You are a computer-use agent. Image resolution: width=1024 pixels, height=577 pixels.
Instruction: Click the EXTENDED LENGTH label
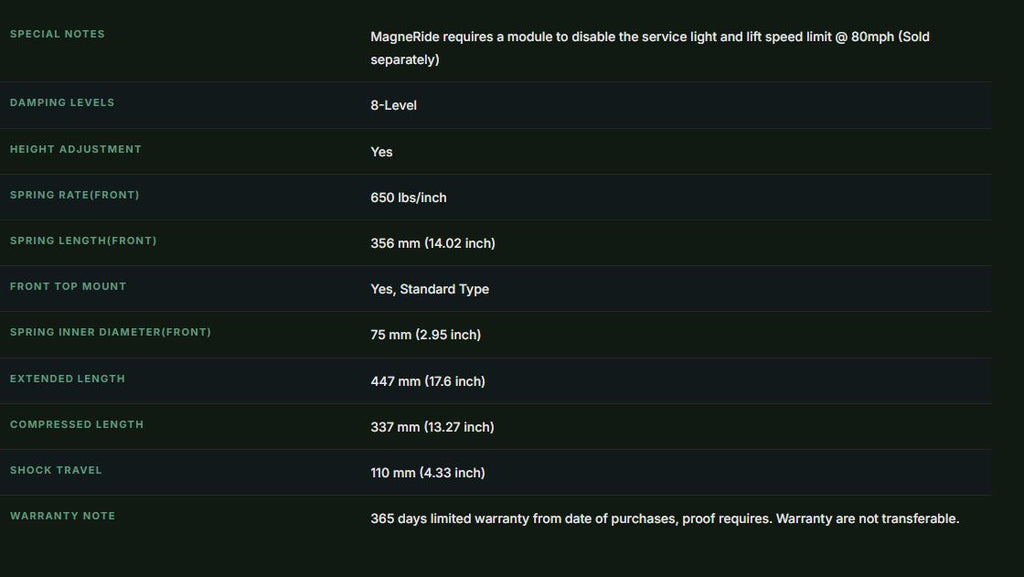coord(67,379)
